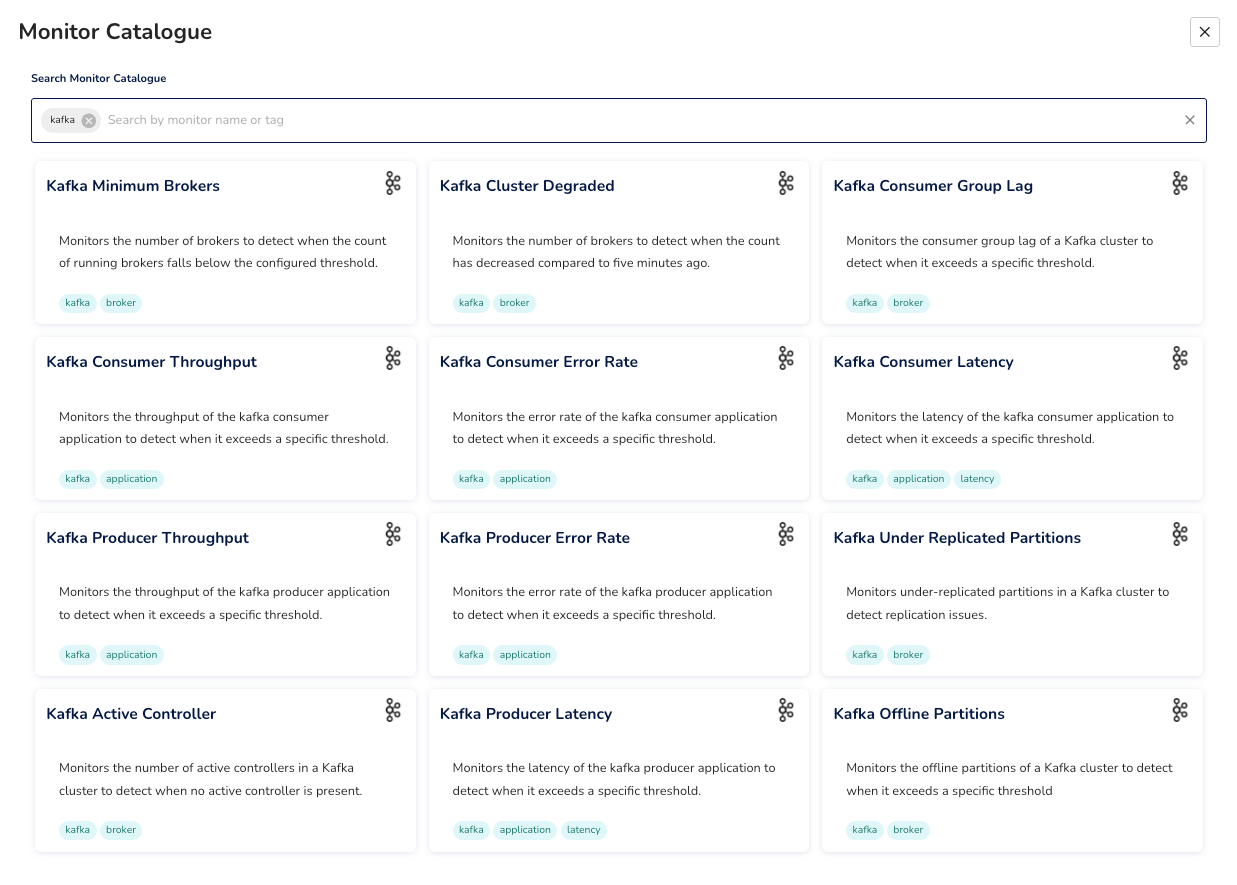Click the Kafka icon on Kafka Producer Throughput card

pos(393,535)
